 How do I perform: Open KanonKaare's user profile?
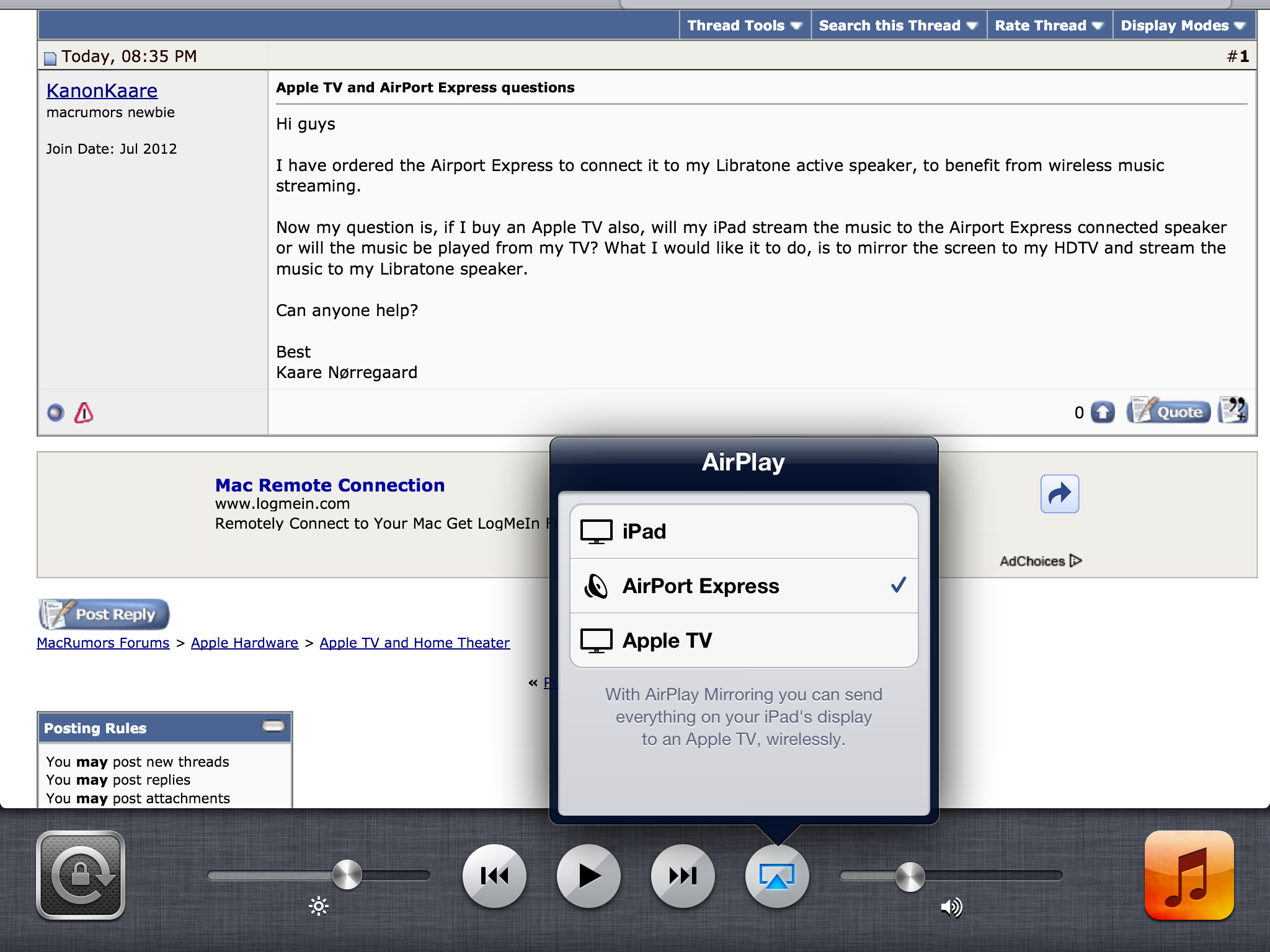tap(102, 90)
